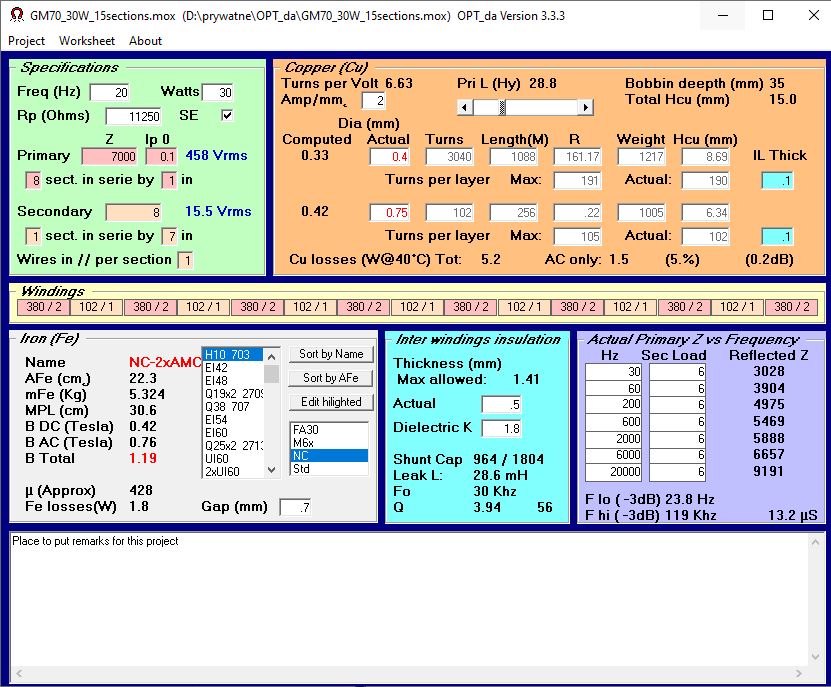This screenshot has width=831, height=687.
Task: Click the Rp (Ohms) field showing 11250
Action: pyautogui.click(x=134, y=117)
